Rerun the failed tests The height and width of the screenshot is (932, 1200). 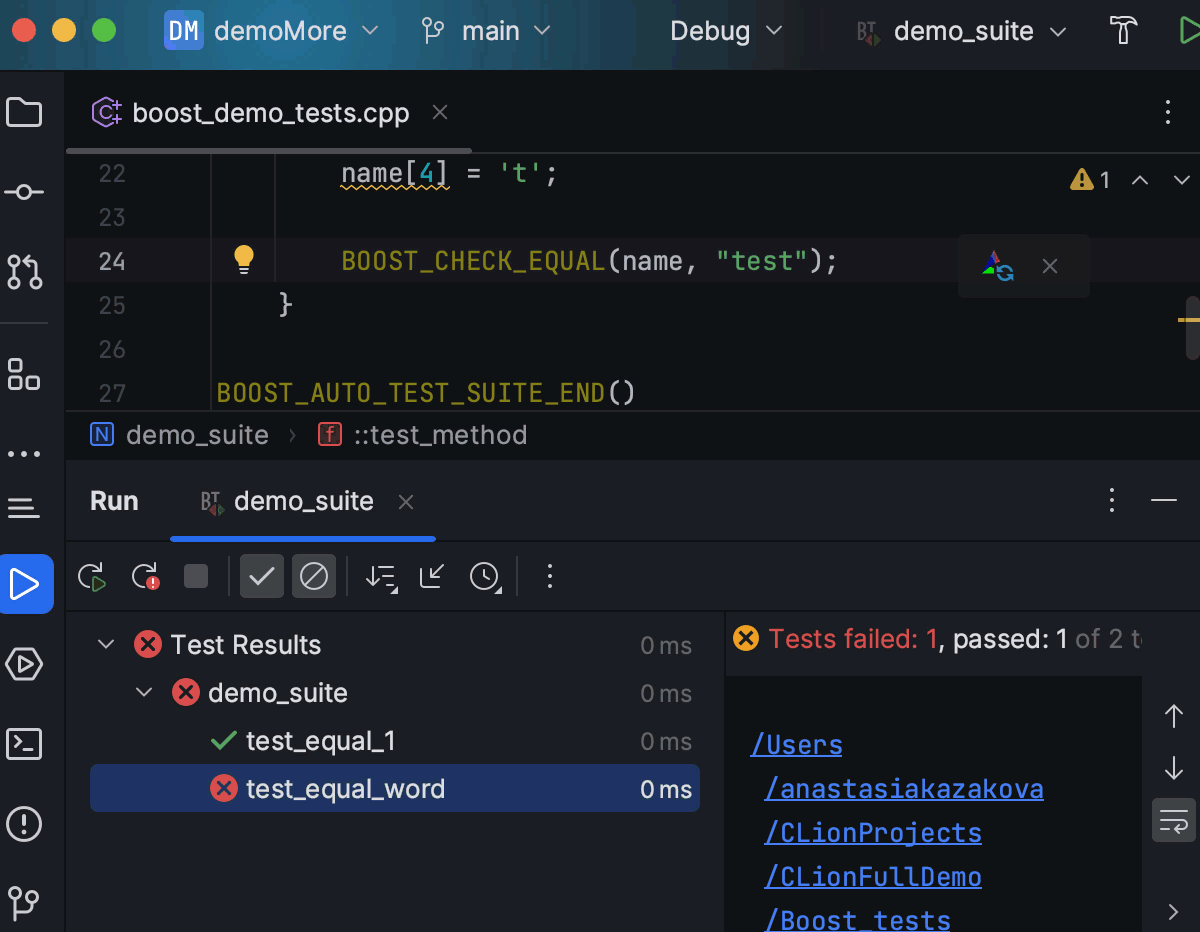click(x=145, y=576)
